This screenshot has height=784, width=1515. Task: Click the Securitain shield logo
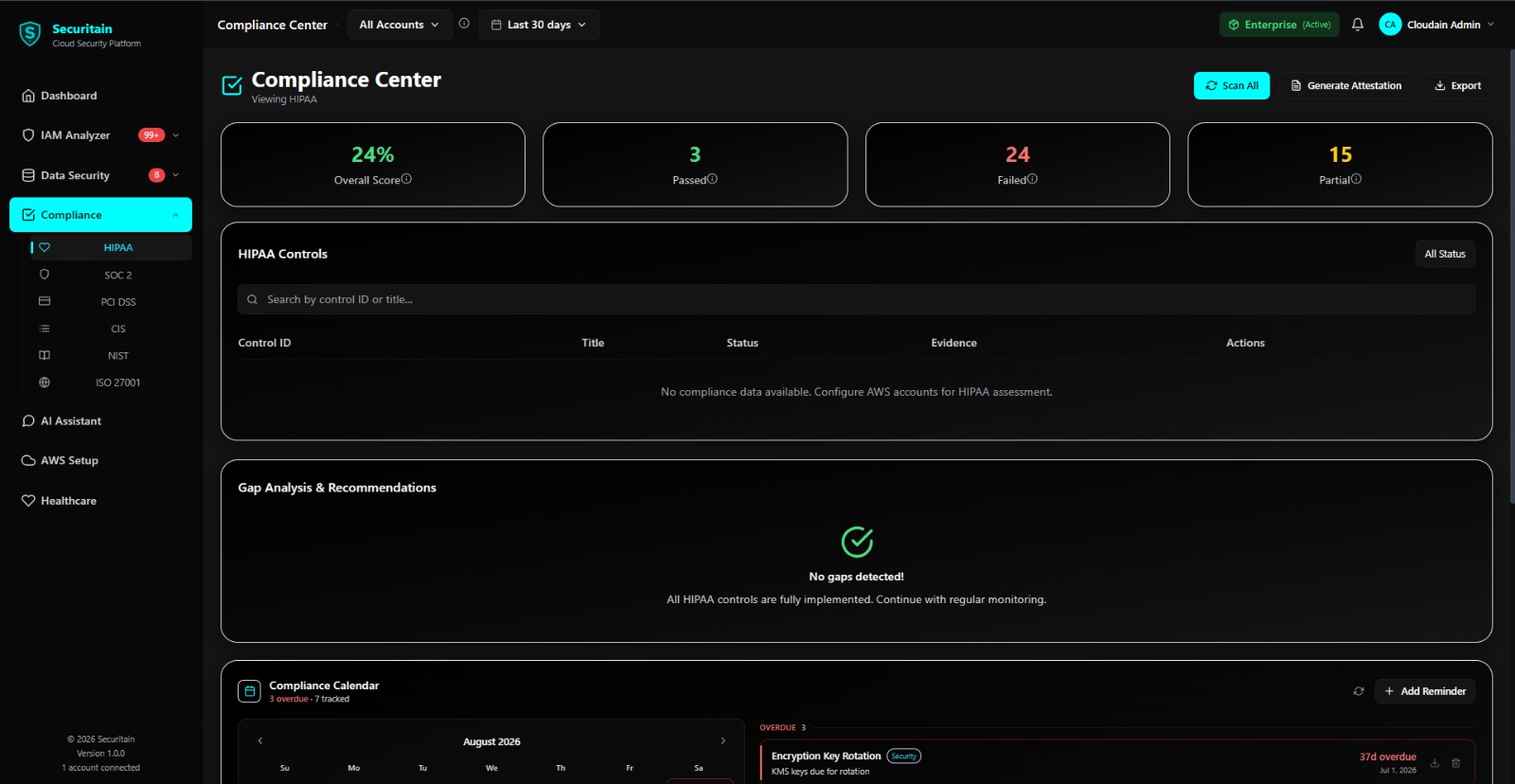pos(30,35)
